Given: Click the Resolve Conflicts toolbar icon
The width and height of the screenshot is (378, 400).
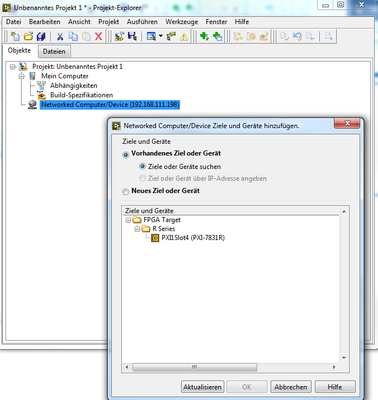Looking at the screenshot, I should [171, 36].
